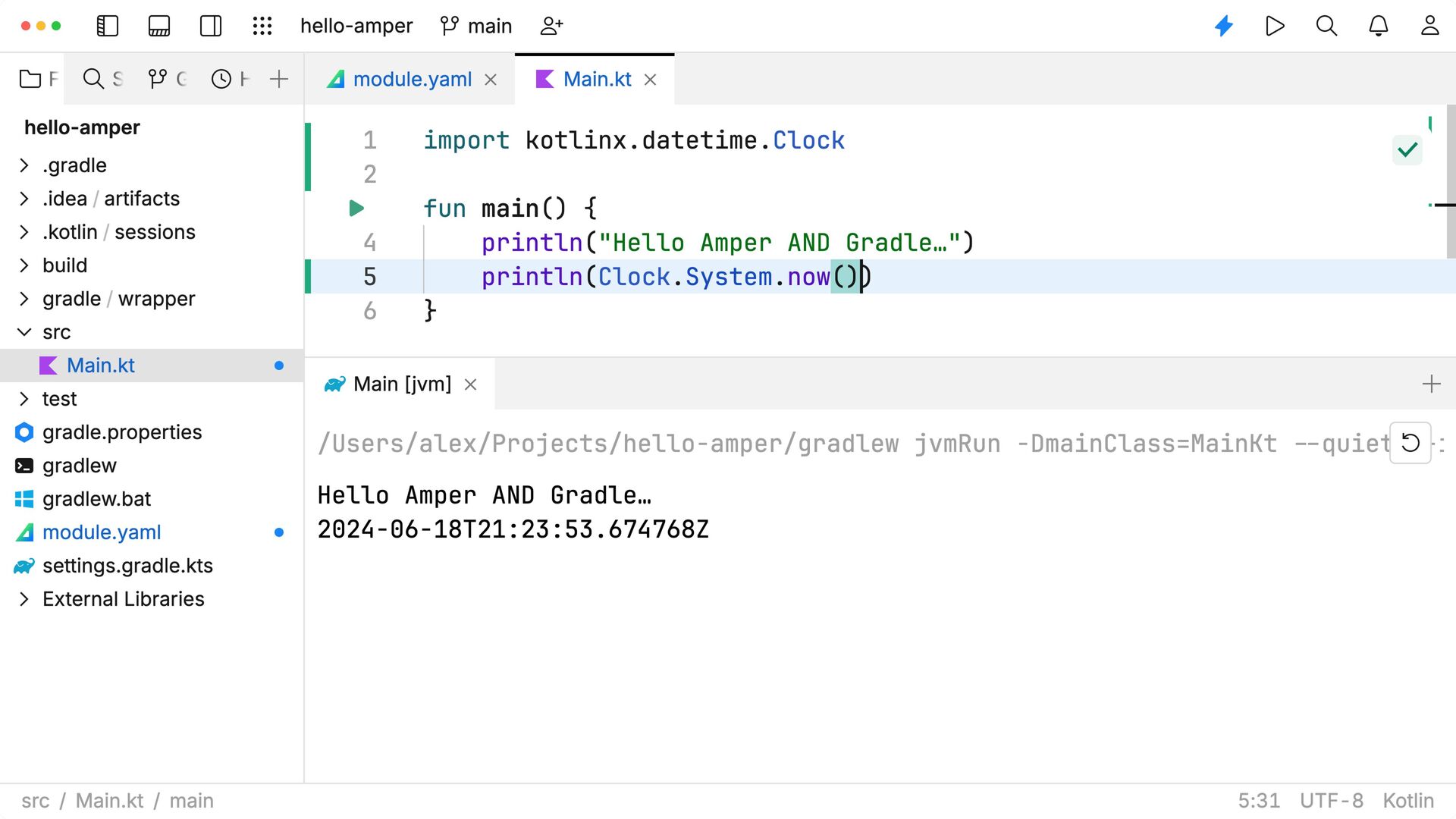Screen dimensions: 1456x819
Task: Click the 2024-06-18T21:23:53.674768Z timestamp output
Action: [x=513, y=529]
